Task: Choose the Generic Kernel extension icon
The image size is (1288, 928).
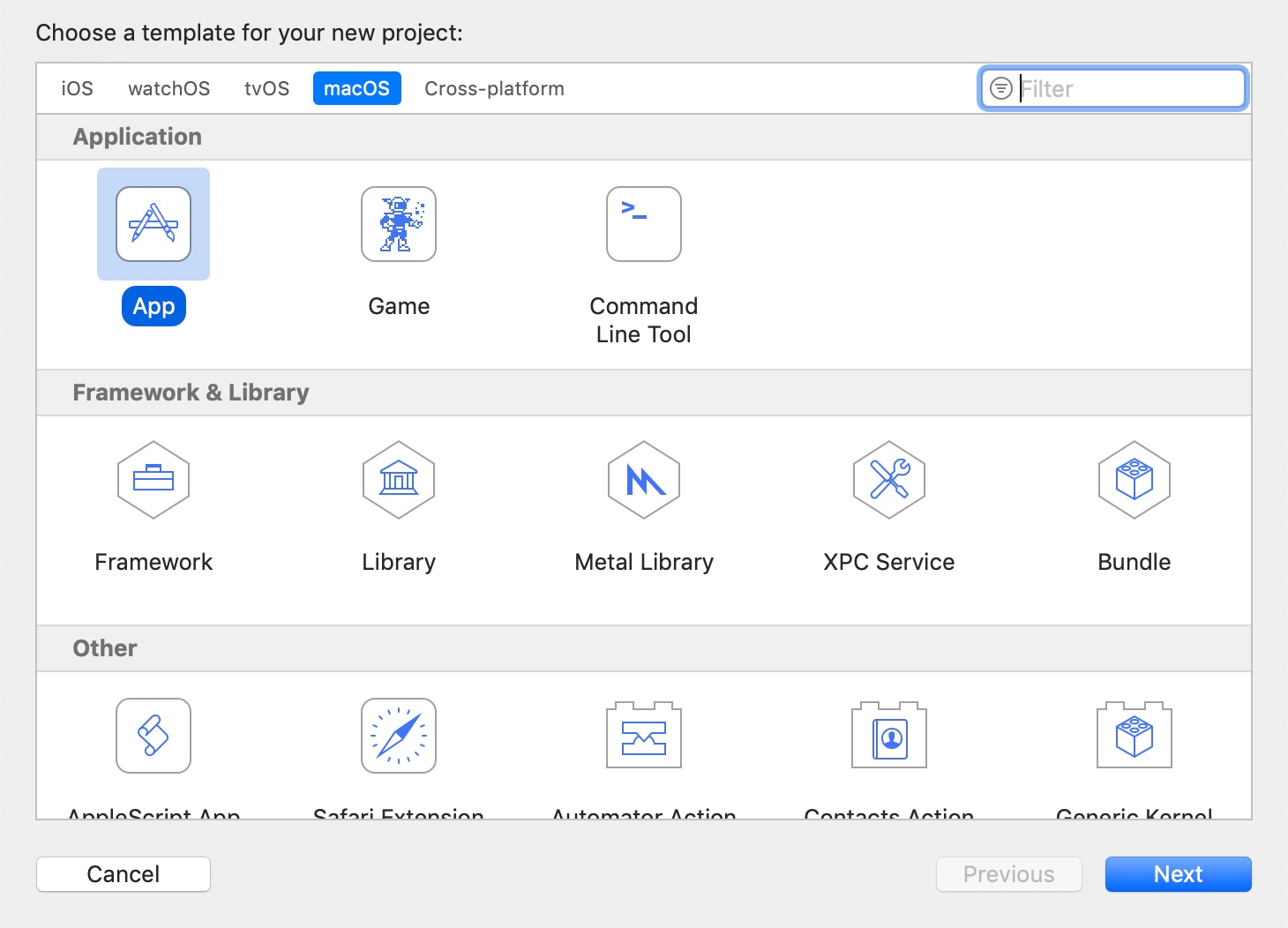Action: pyautogui.click(x=1134, y=736)
